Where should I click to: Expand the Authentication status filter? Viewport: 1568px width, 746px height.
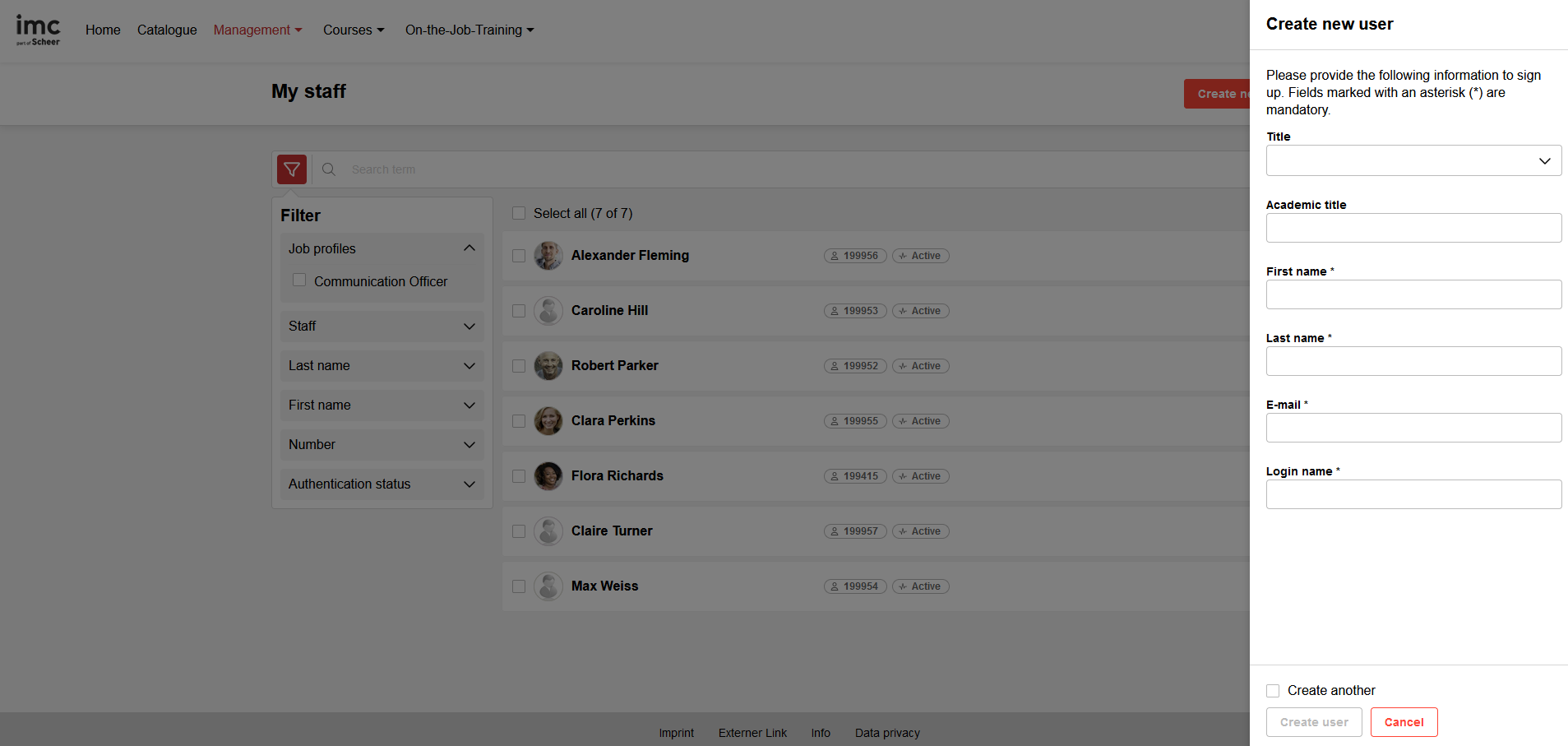coord(382,484)
